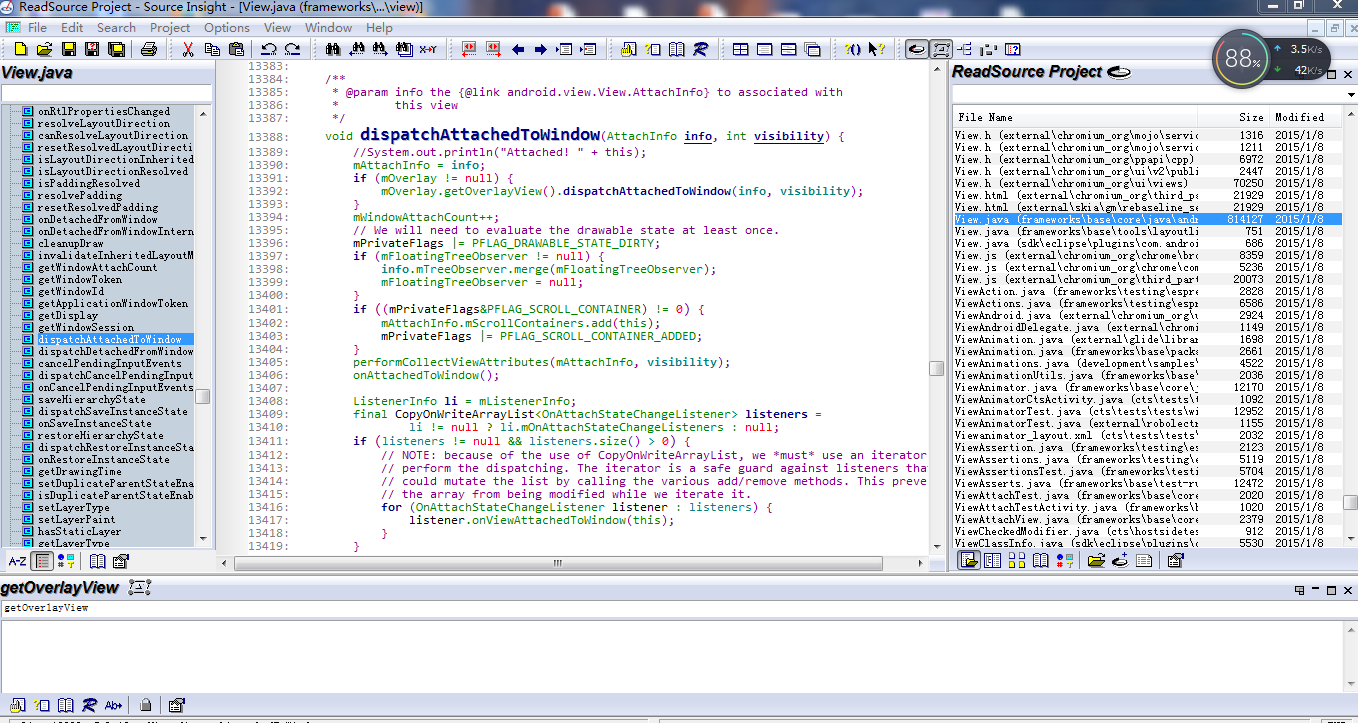
Task: Click the Ab+ icon in context window toolbar
Action: coord(114,705)
